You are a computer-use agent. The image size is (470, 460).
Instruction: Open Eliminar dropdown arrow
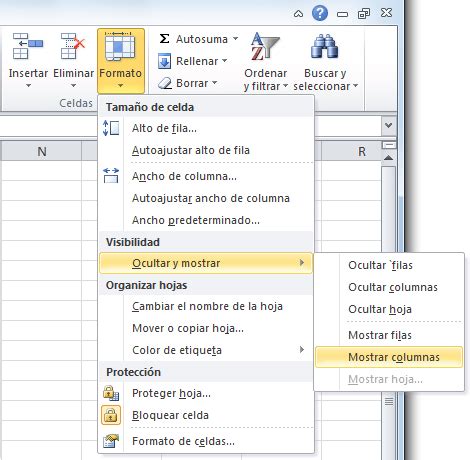pos(73,86)
